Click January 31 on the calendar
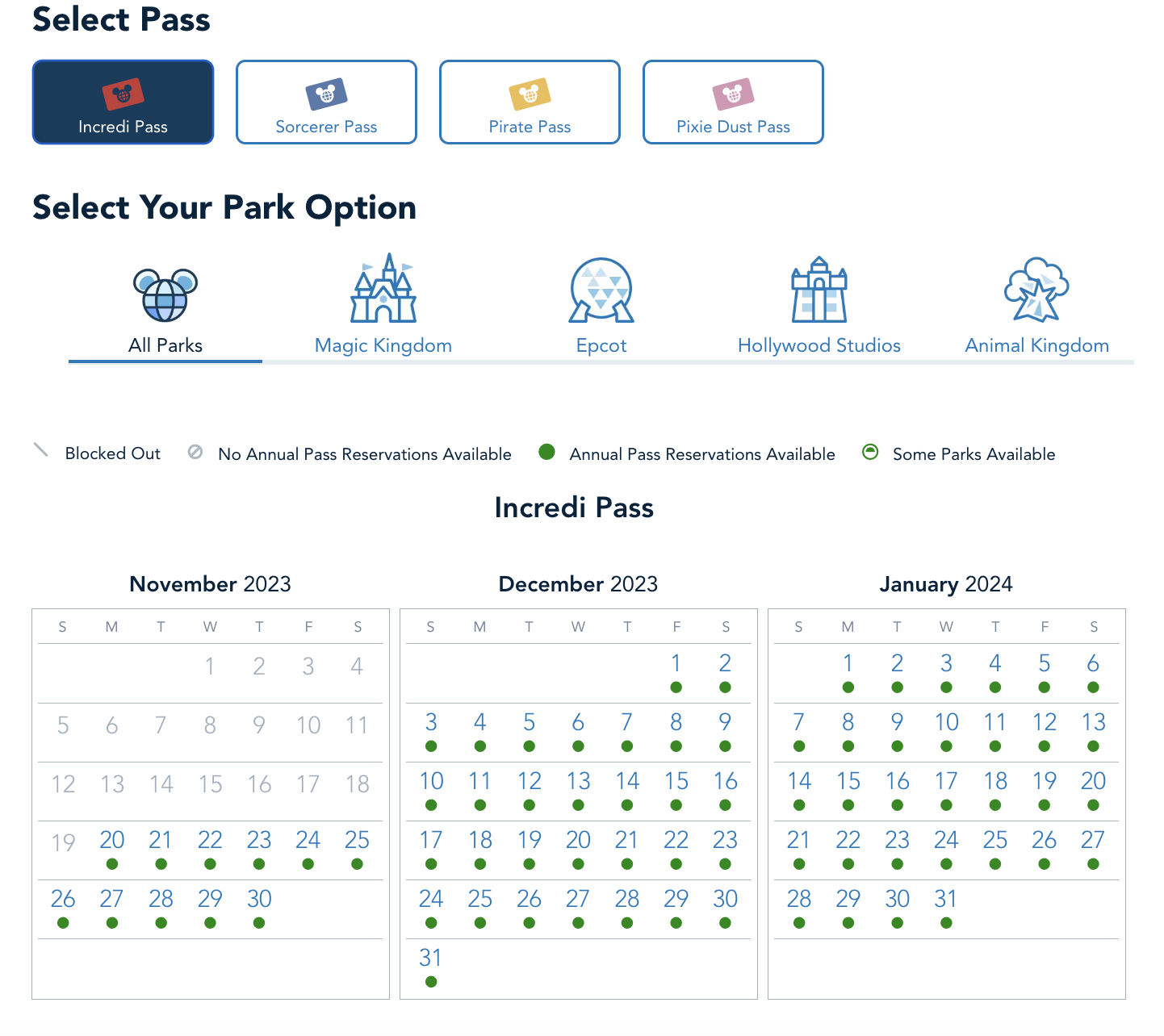Screen dimensions: 1164x1036 click(x=946, y=899)
